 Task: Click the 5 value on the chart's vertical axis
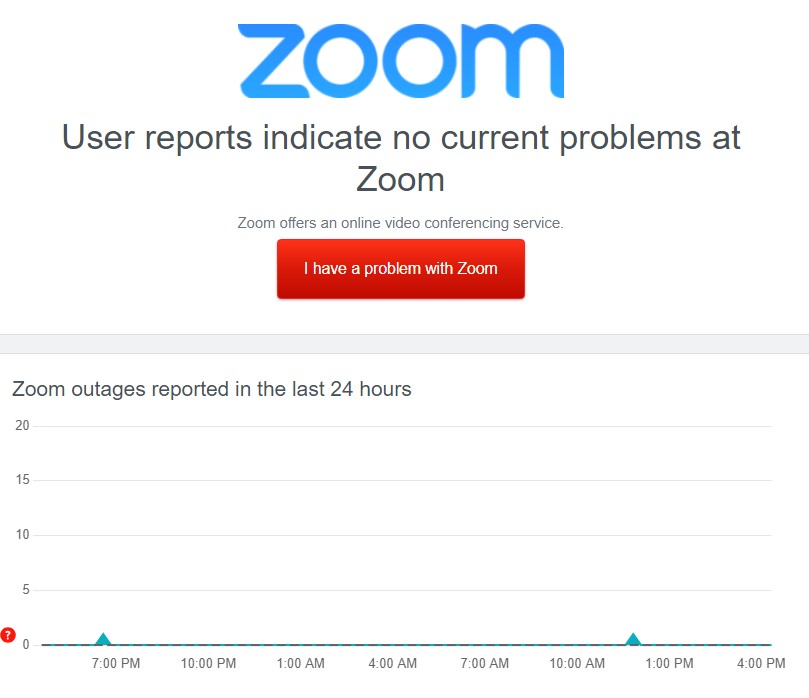[26, 590]
